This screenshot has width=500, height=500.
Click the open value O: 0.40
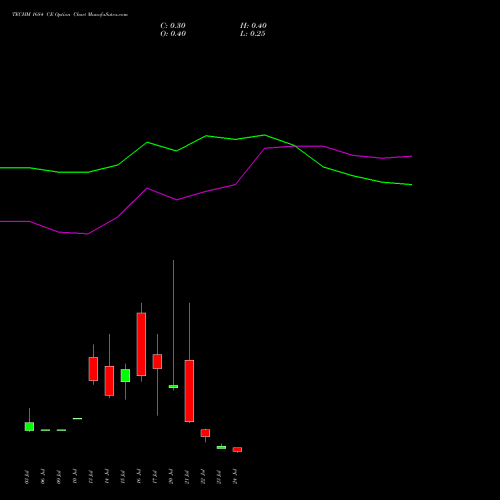(173, 34)
